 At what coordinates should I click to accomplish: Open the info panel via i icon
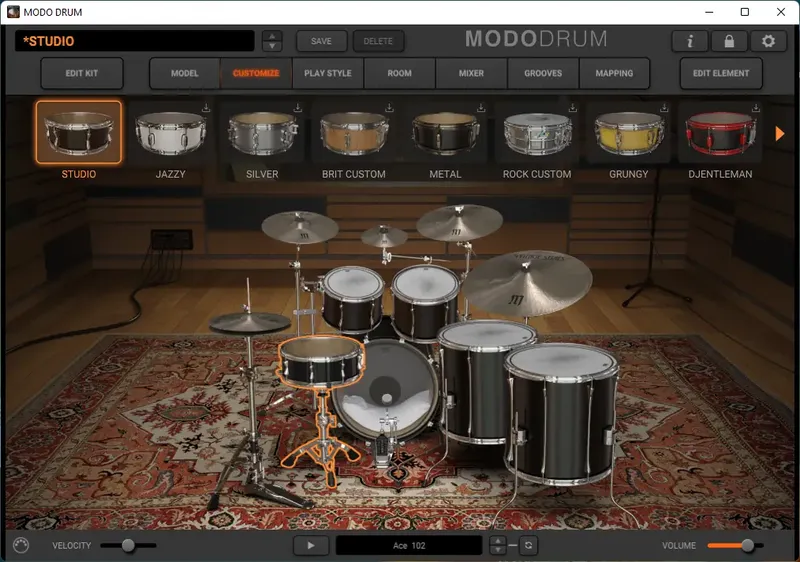(x=690, y=41)
